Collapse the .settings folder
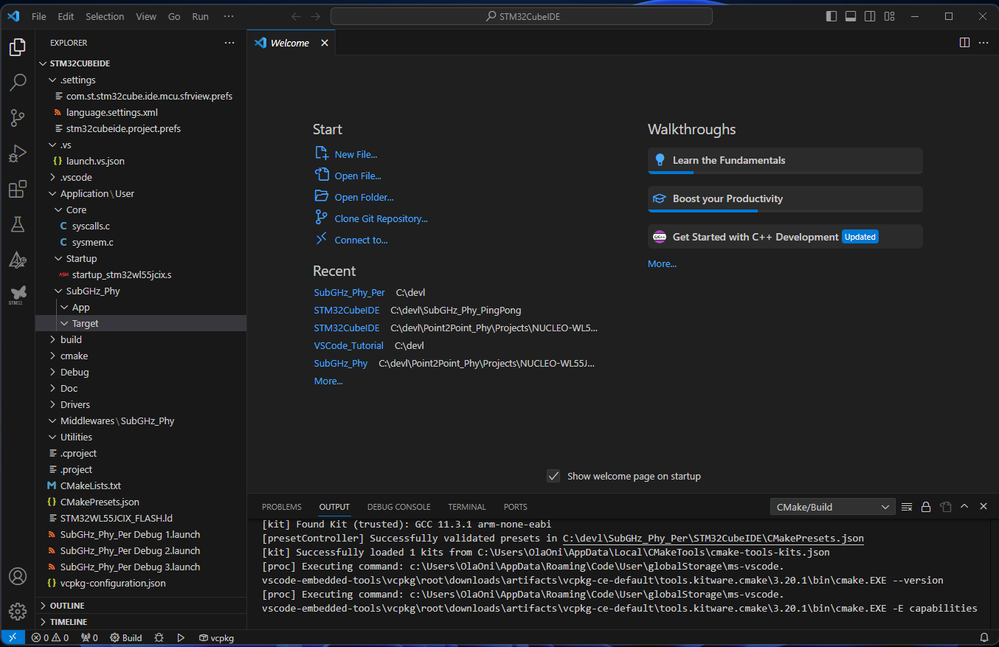 point(141,80)
